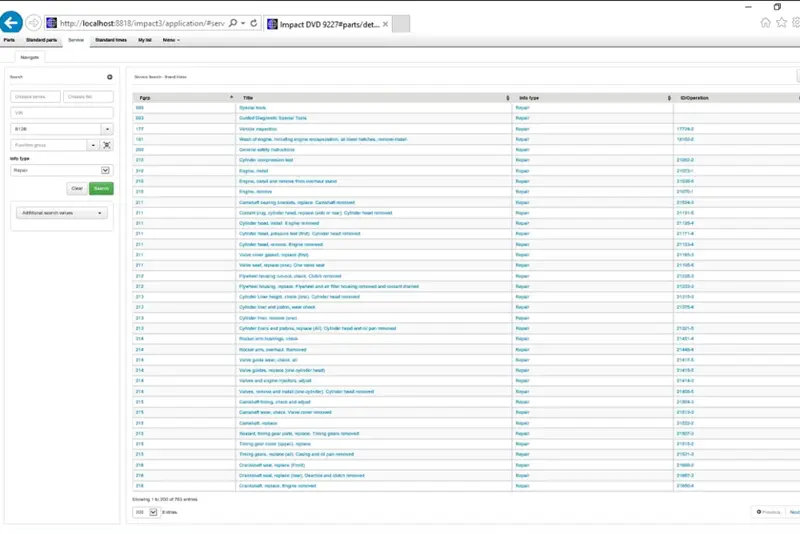Open favorites with the star icon
This screenshot has width=800, height=534.
pos(780,22)
